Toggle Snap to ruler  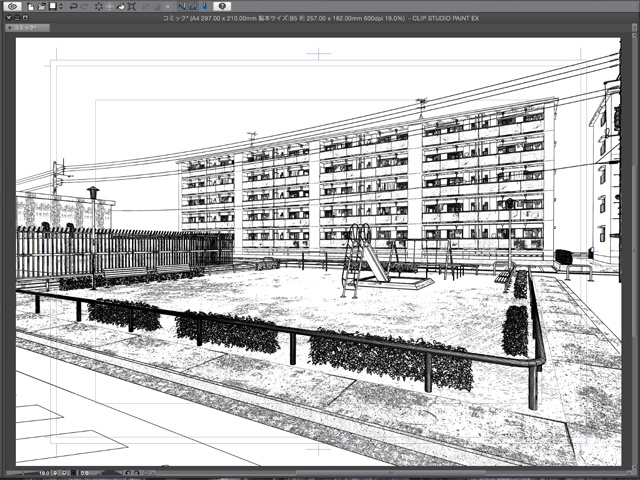(x=182, y=7)
